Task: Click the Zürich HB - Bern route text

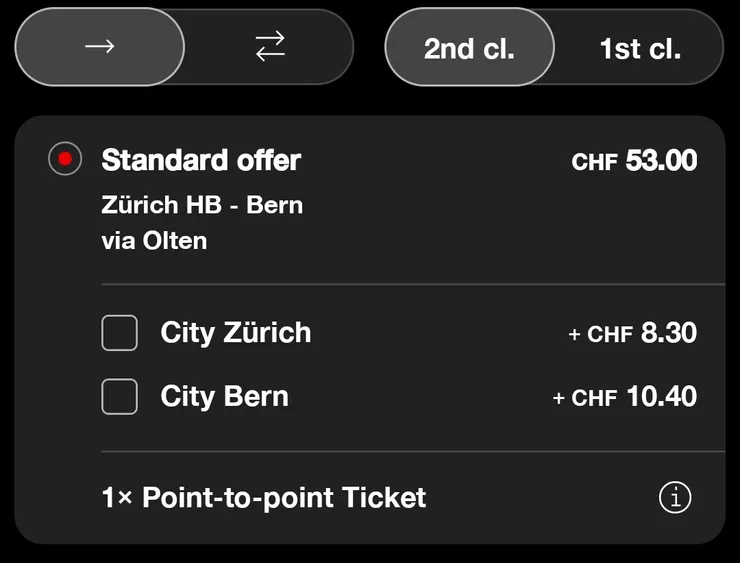Action: (x=202, y=206)
